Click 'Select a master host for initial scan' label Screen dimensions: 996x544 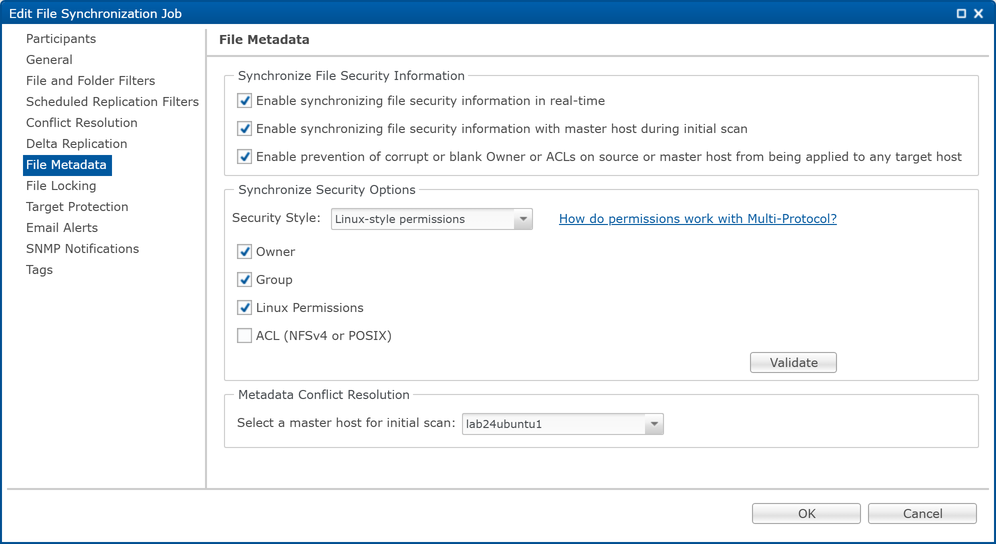(346, 423)
